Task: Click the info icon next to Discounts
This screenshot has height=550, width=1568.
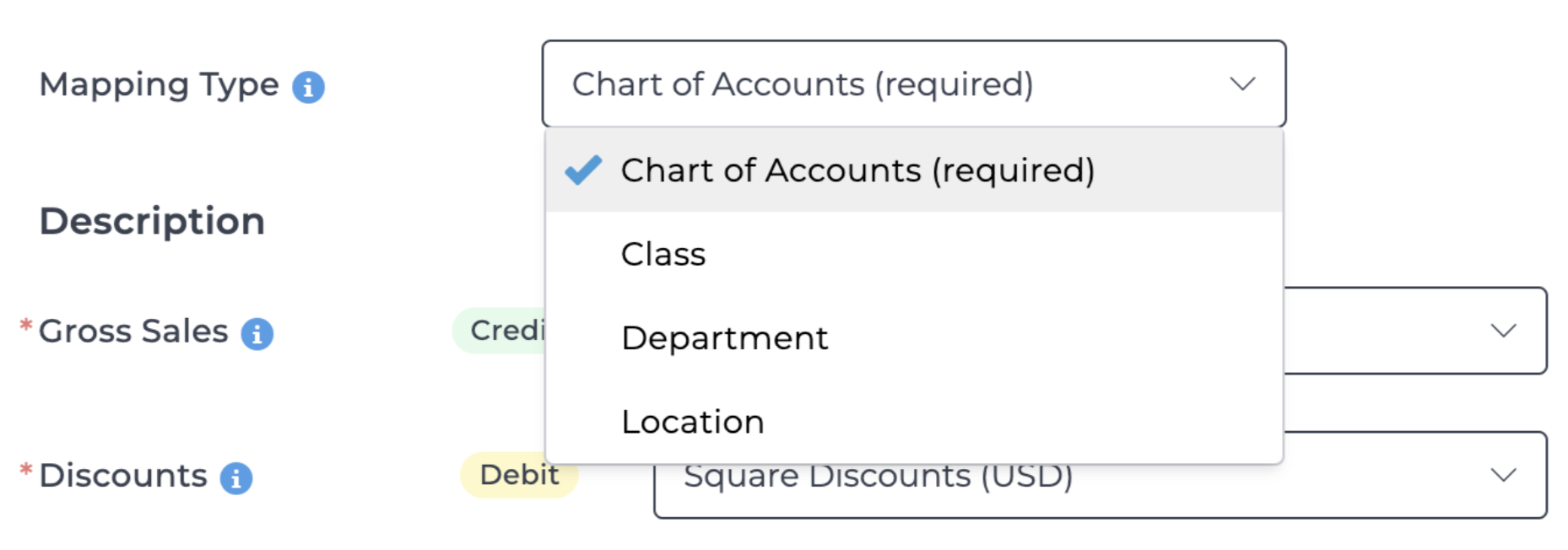Action: click(x=236, y=478)
